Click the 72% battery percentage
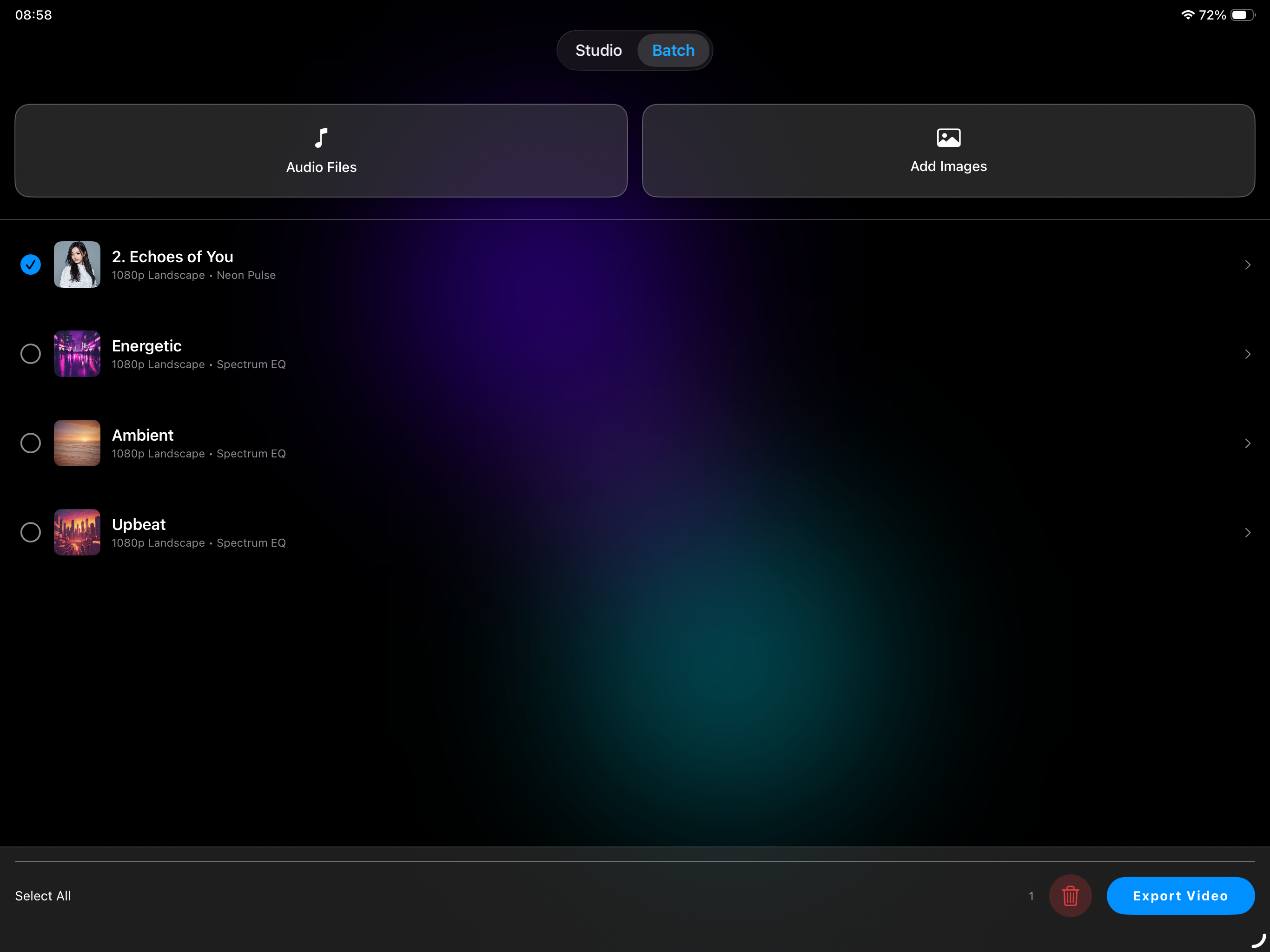This screenshot has width=1270, height=952. [1212, 15]
